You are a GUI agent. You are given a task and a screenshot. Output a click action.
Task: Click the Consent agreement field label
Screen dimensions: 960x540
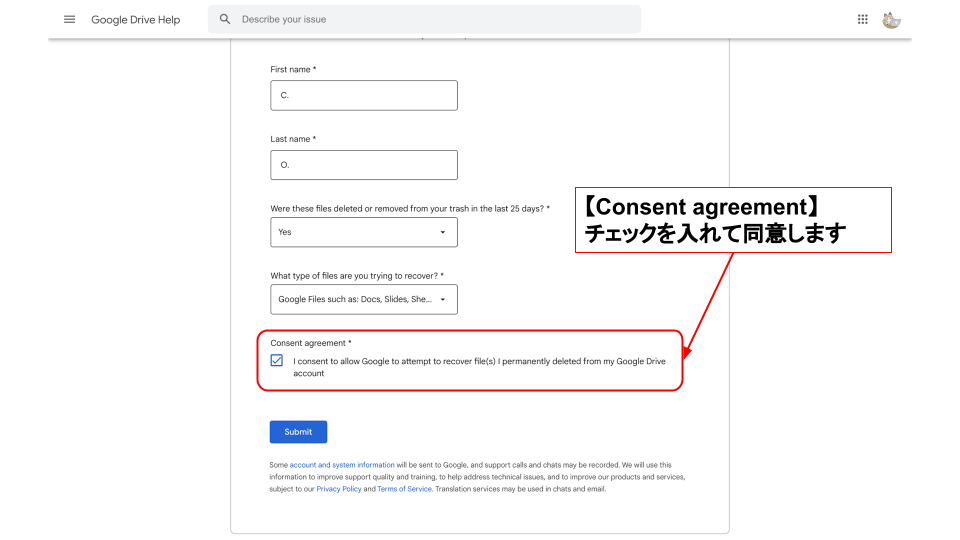pyautogui.click(x=310, y=343)
